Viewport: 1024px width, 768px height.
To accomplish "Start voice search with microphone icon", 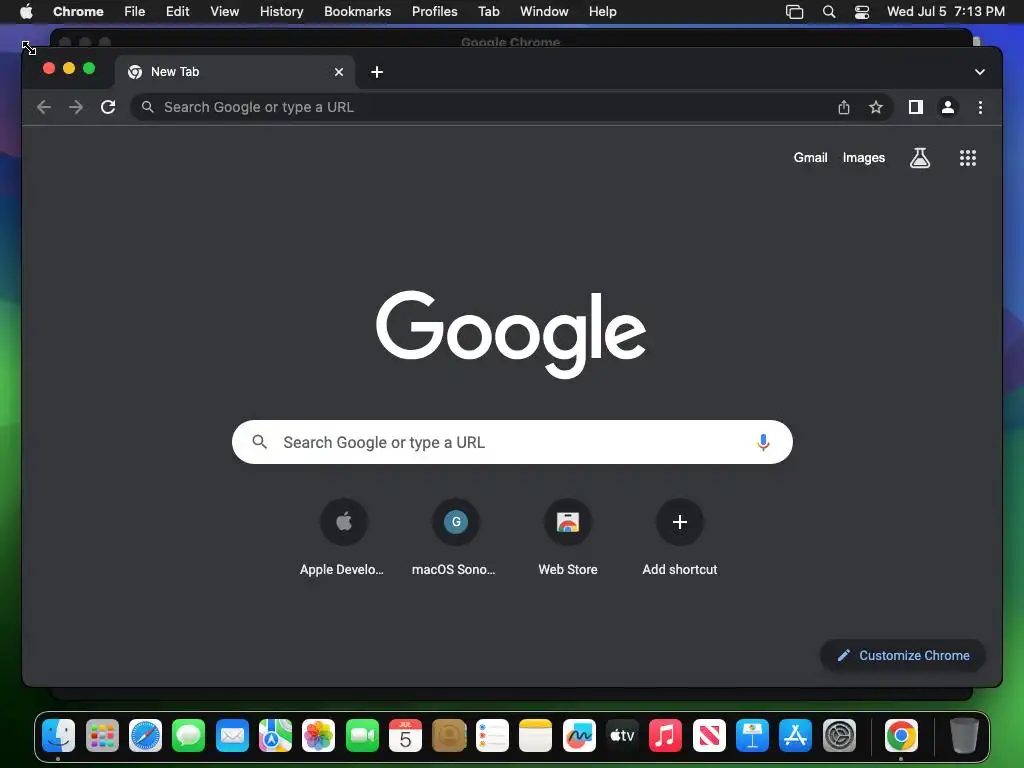I will 762,442.
